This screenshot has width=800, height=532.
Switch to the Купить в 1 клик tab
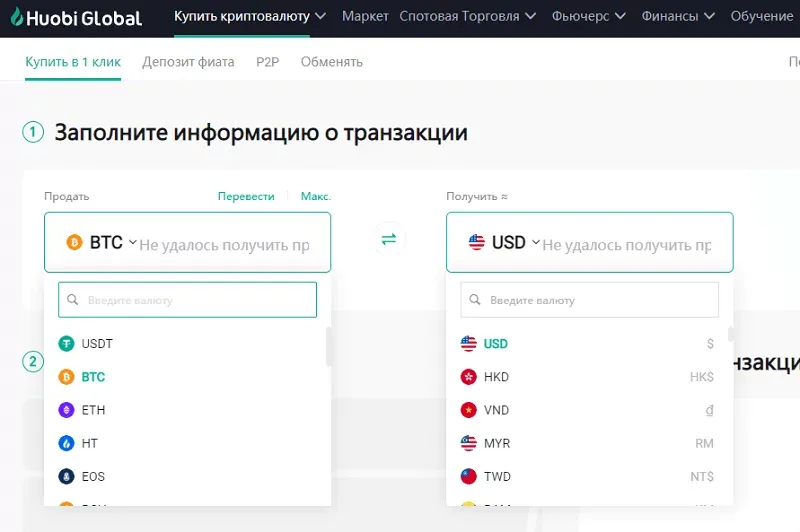pyautogui.click(x=73, y=62)
